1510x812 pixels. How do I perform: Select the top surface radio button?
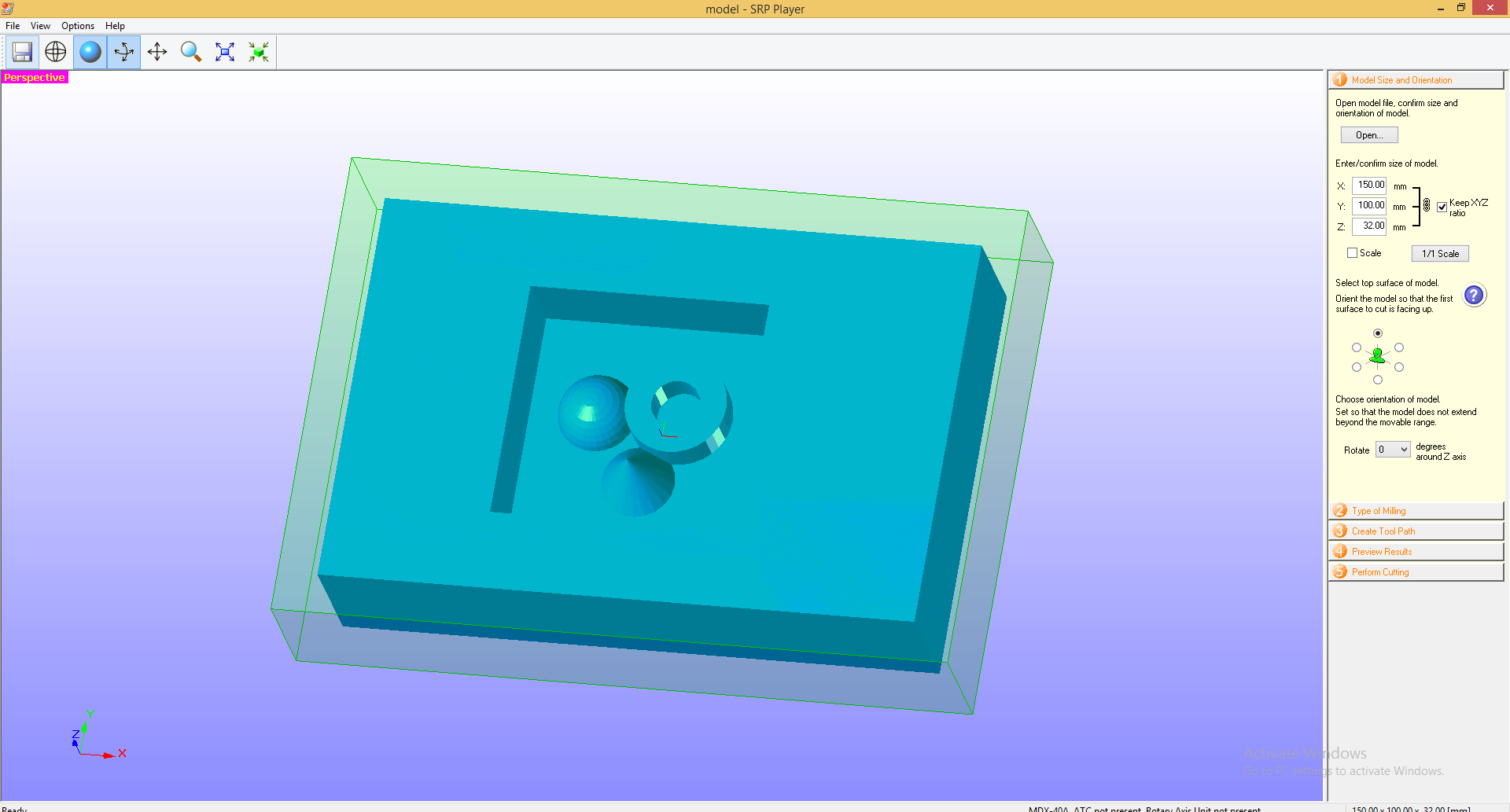[x=1378, y=333]
